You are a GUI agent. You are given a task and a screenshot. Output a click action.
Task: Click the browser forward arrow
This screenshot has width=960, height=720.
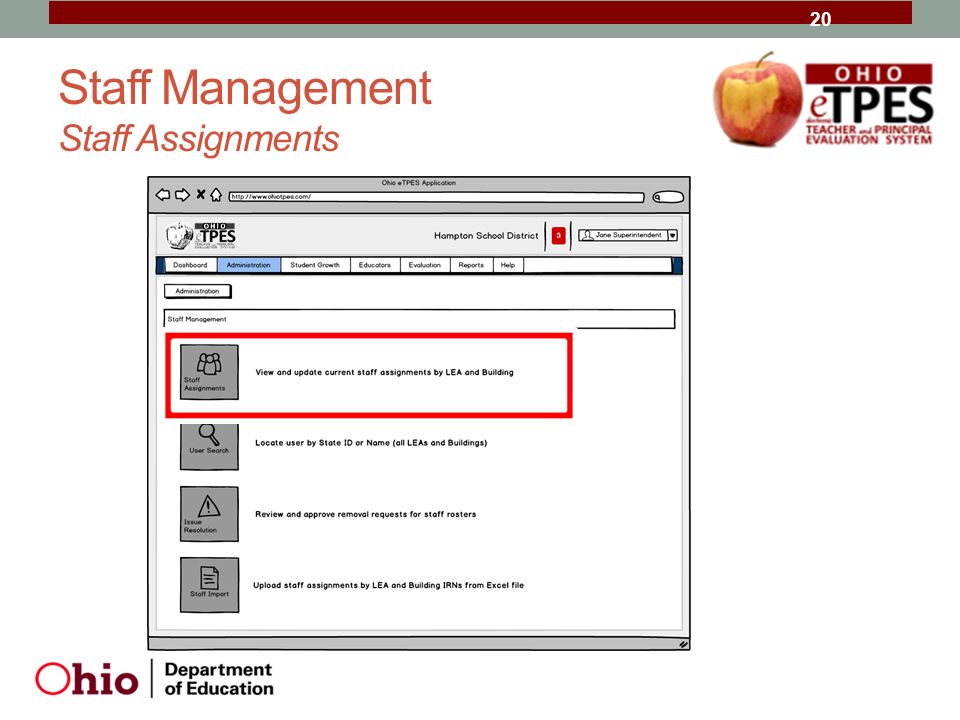click(x=182, y=195)
